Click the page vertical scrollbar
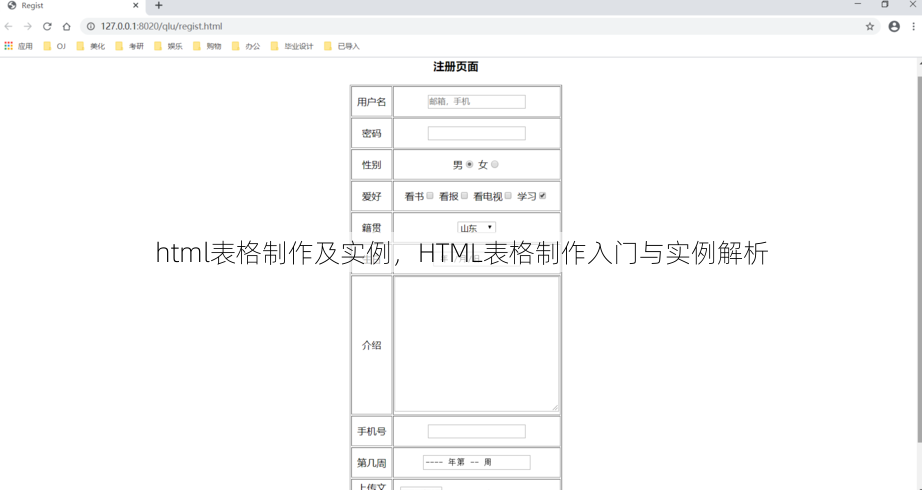 918,259
